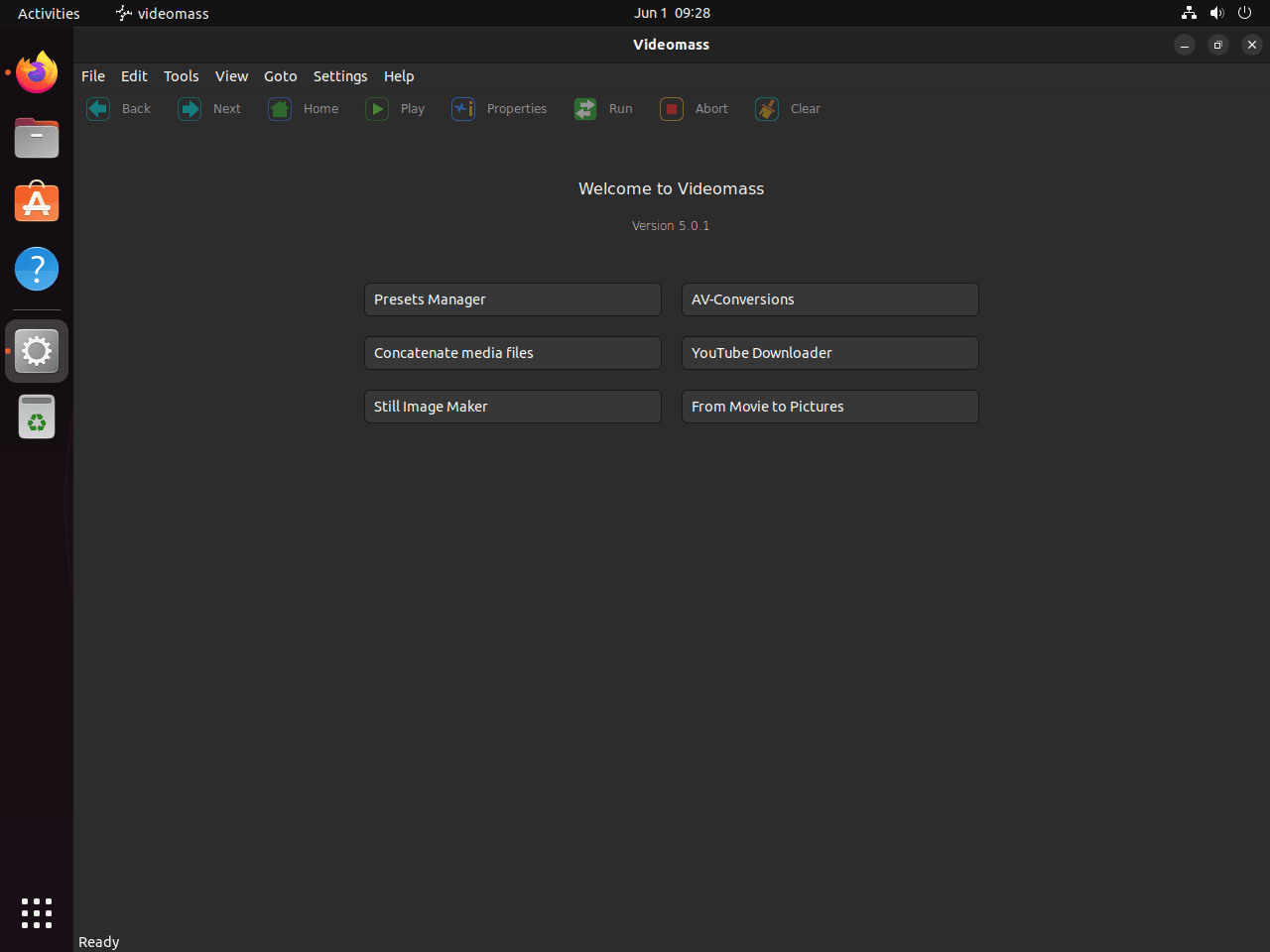The width and height of the screenshot is (1270, 952).
Task: Open Concatenate media files
Action: 513,353
